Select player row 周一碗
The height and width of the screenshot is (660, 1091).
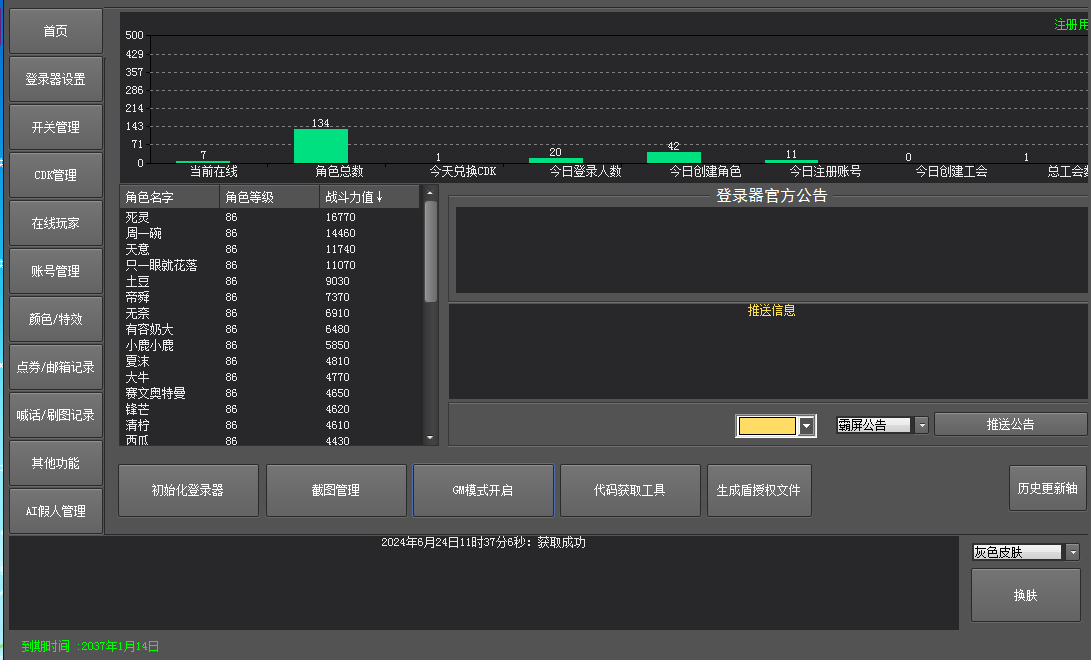click(x=144, y=233)
